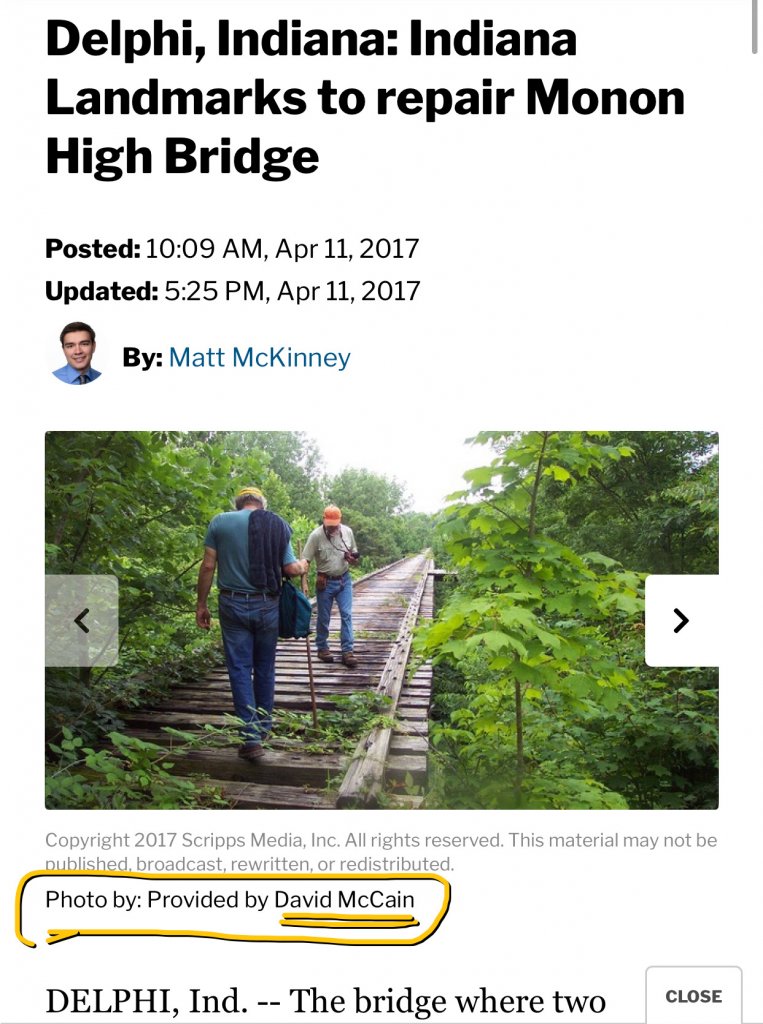Click the author's headshot avatar
The image size is (763, 1024).
point(76,353)
